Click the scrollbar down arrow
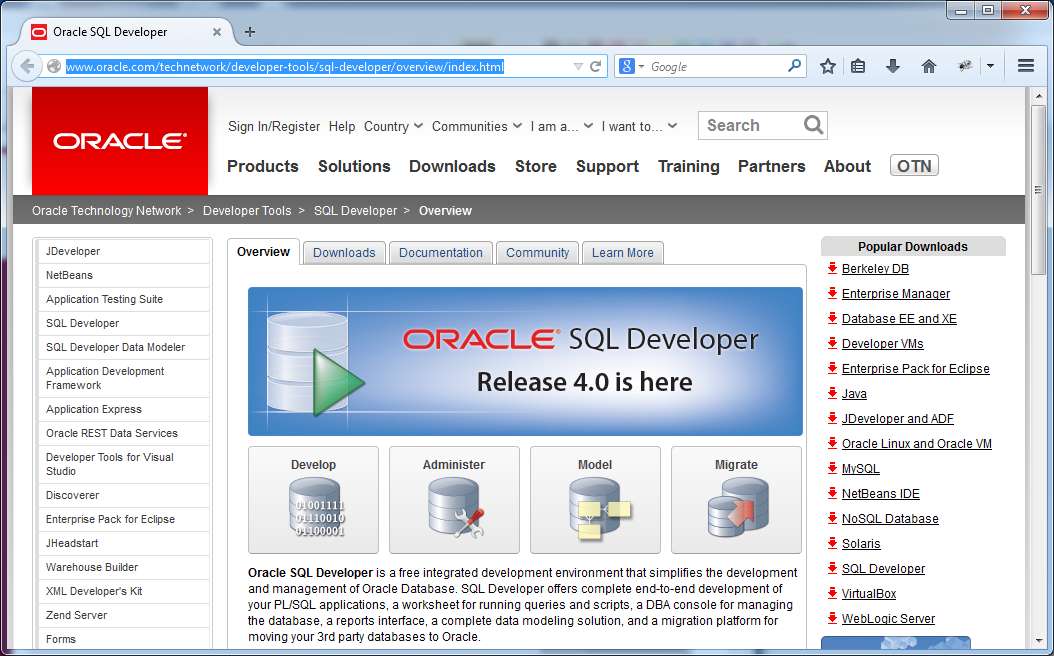 pyautogui.click(x=1038, y=642)
